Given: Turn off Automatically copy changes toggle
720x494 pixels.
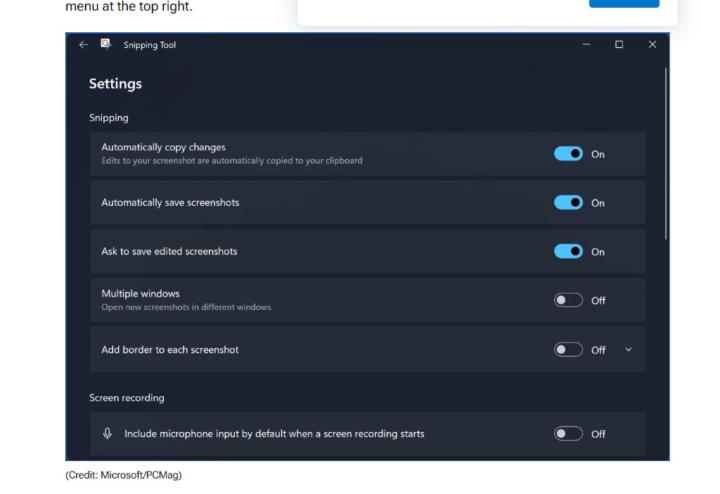Looking at the screenshot, I should 568,154.
